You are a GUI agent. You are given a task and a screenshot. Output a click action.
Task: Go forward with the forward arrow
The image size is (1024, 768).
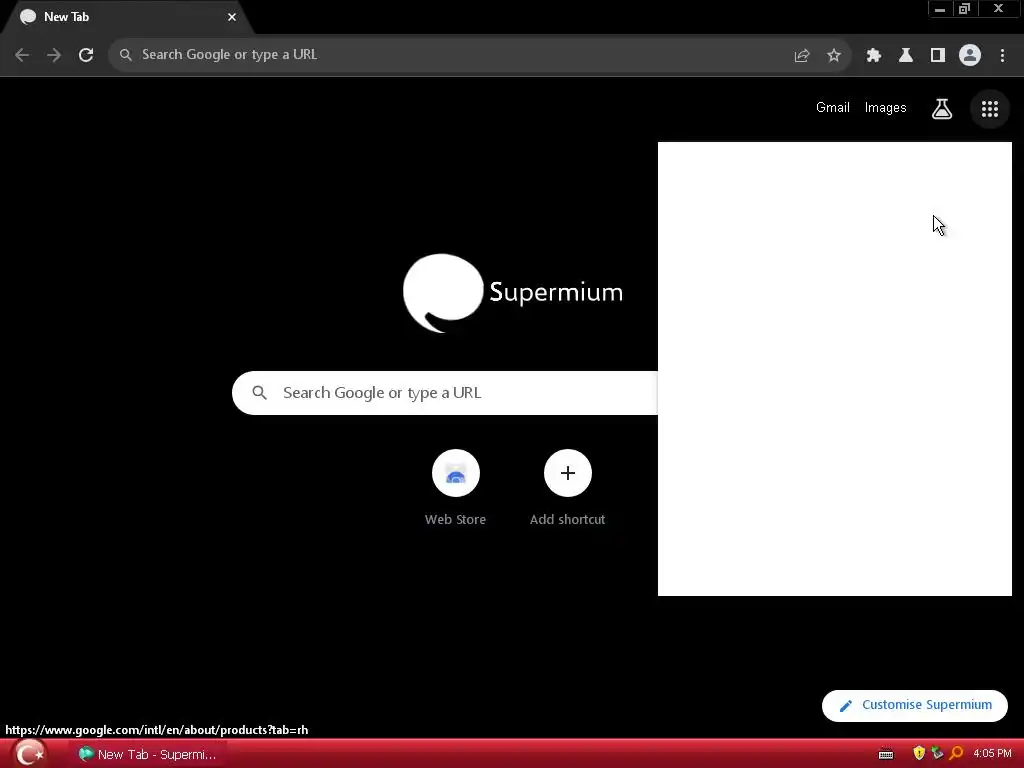click(54, 55)
